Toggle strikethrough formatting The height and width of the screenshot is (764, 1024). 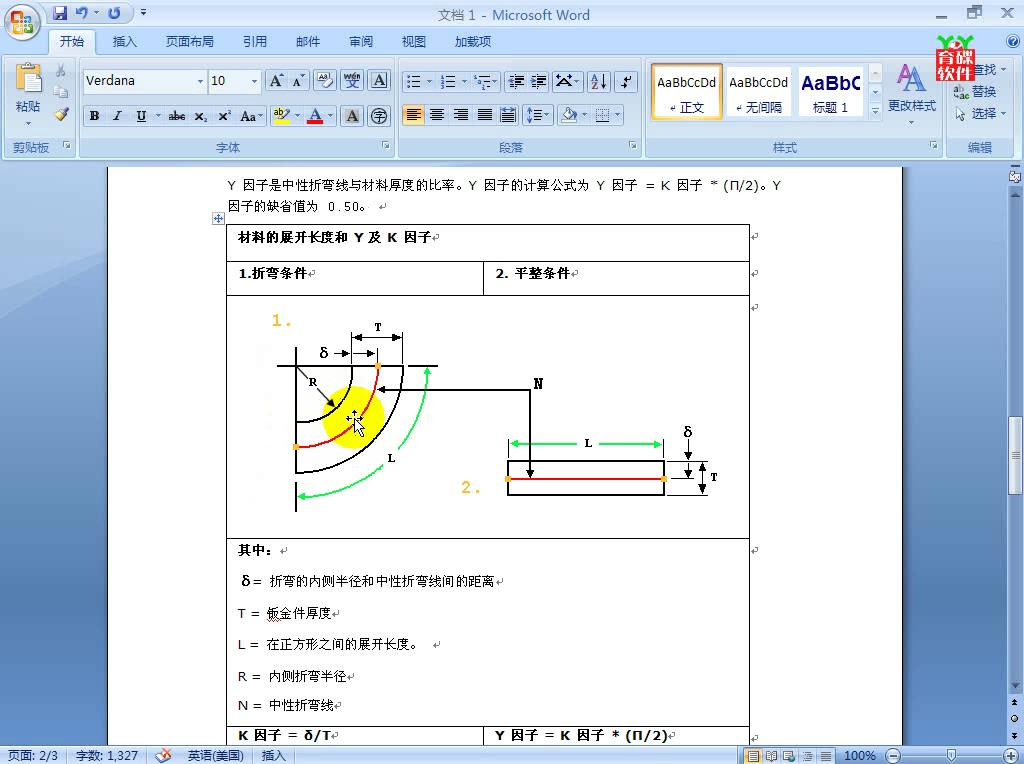pyautogui.click(x=176, y=116)
